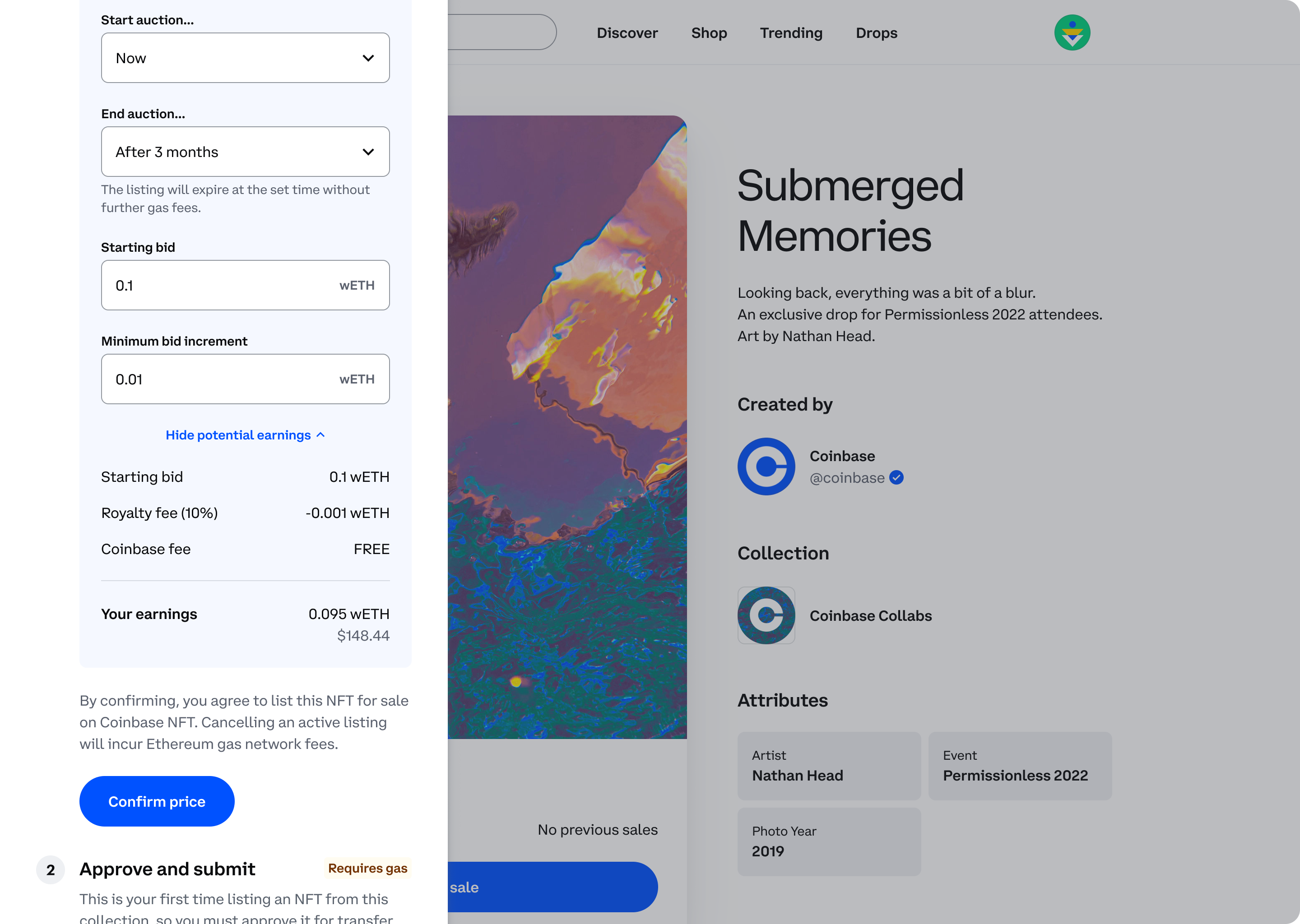Click the step 2 number badge
The width and height of the screenshot is (1300, 924).
51,869
